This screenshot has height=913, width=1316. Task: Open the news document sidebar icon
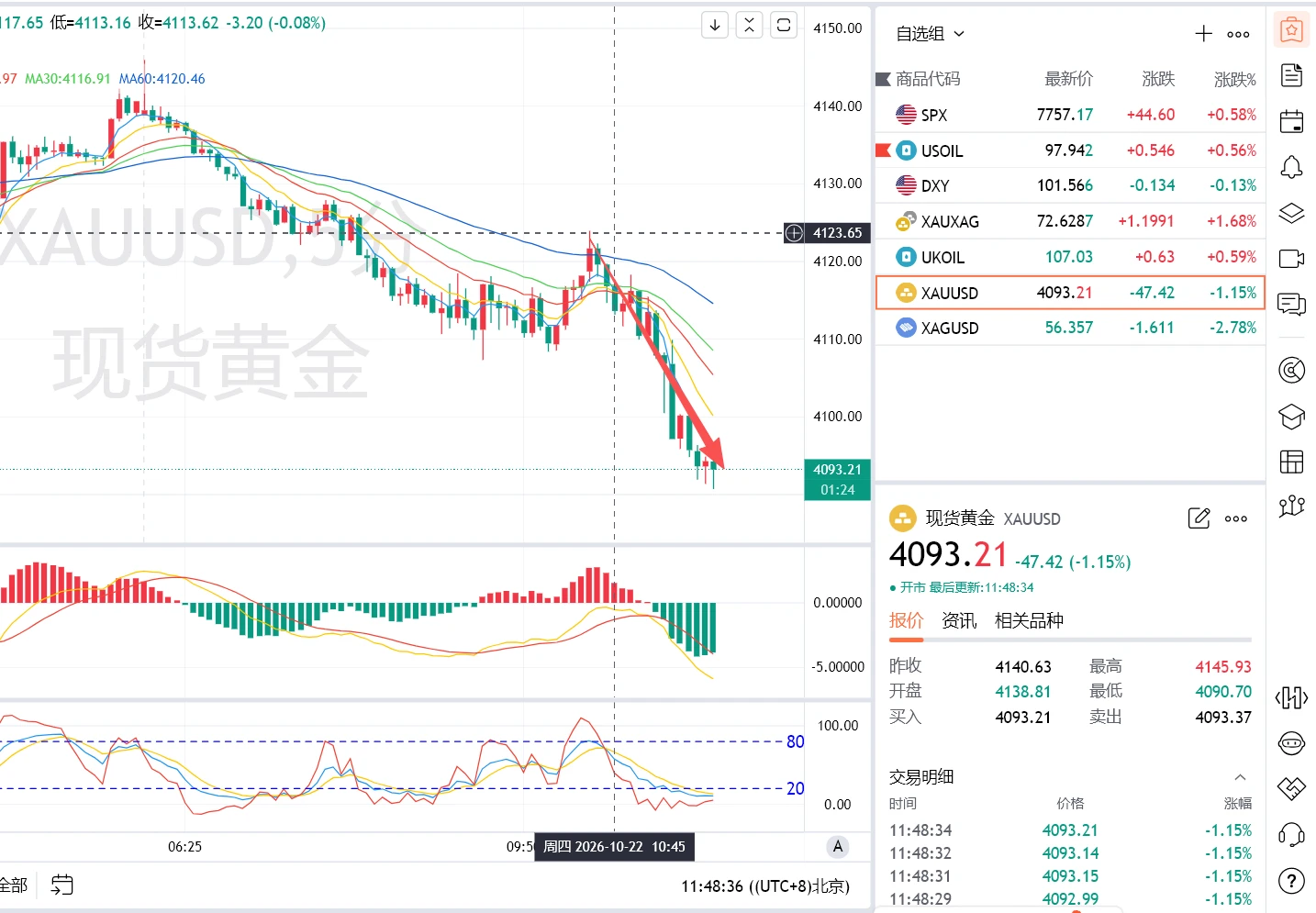click(x=1291, y=75)
